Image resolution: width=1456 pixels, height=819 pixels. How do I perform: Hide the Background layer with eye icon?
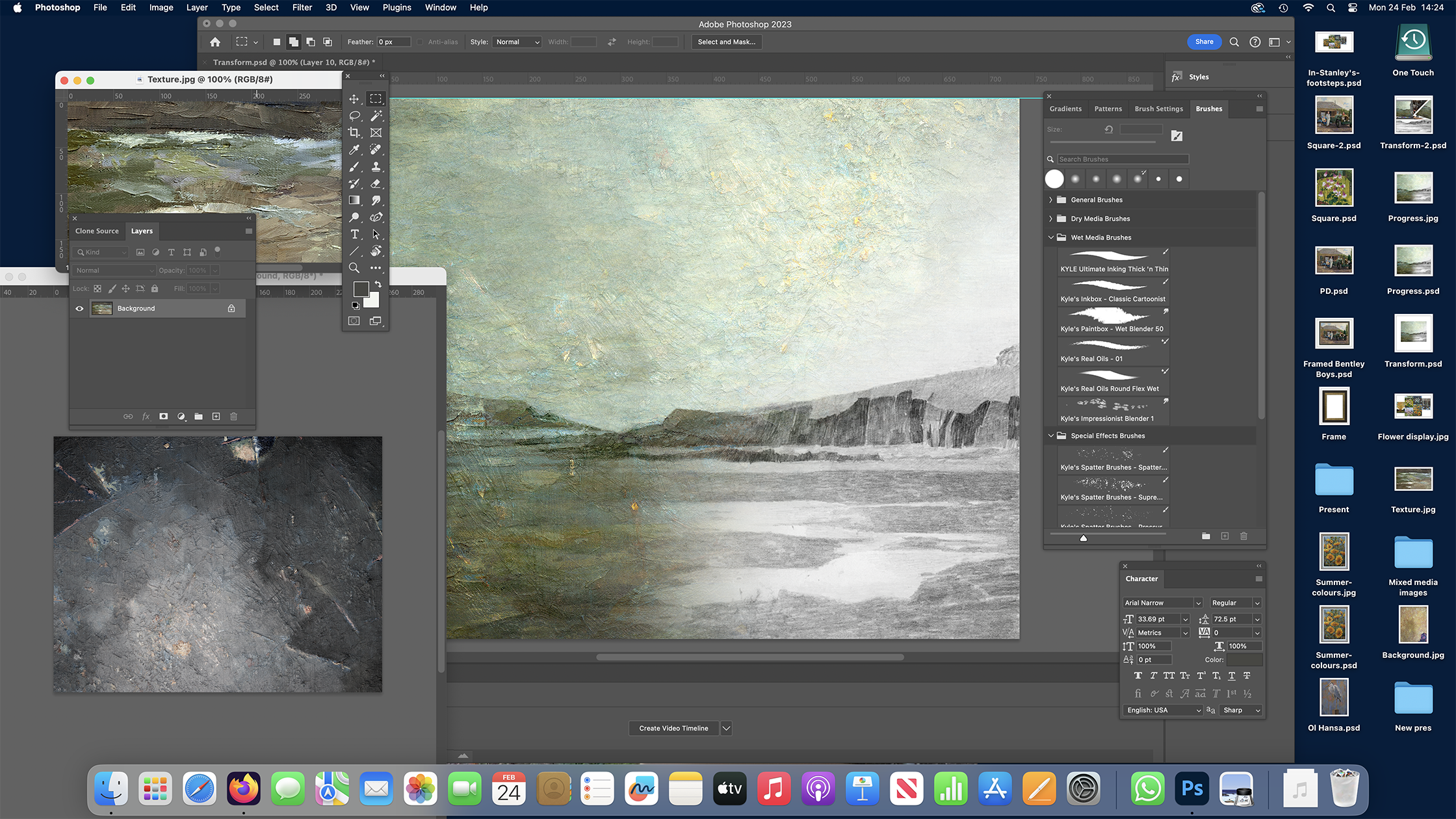coord(79,309)
